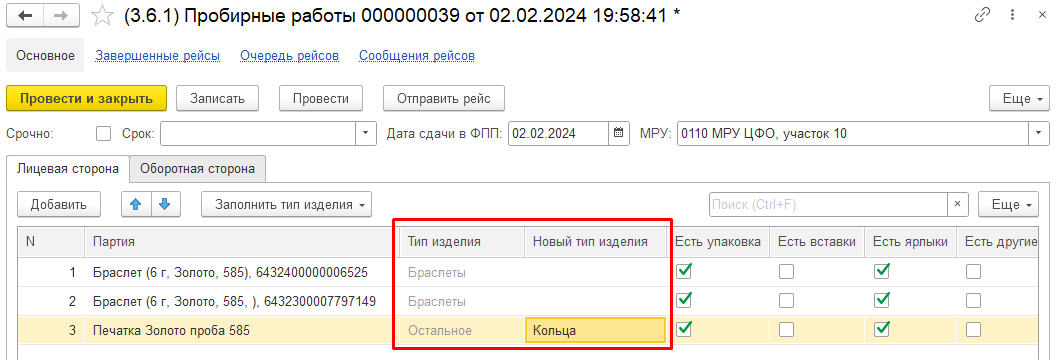Move selected row up with blue arrow
The image size is (1056, 360).
[137, 205]
